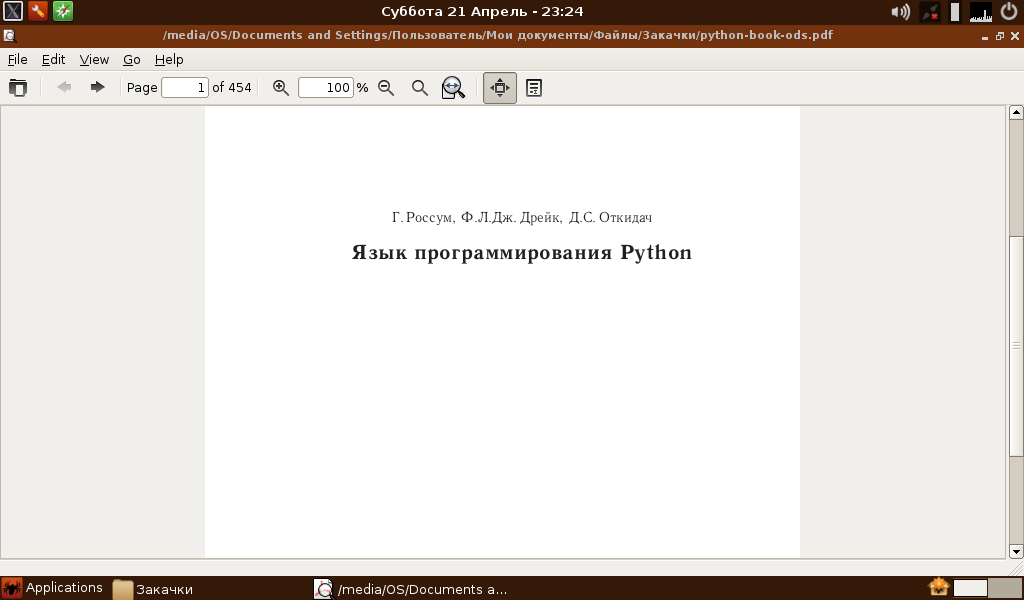1024x600 pixels.
Task: Click the zoom percentage field showing 100
Action: pyautogui.click(x=326, y=87)
